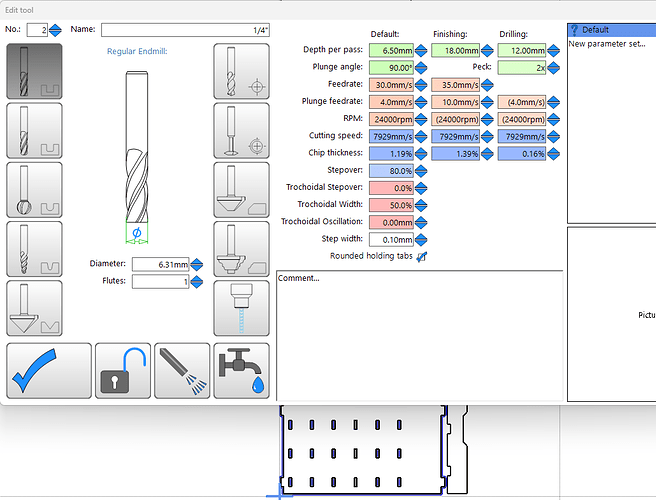Click the Default Depth per pass stepper
This screenshot has height=500, width=656.
tap(421, 49)
